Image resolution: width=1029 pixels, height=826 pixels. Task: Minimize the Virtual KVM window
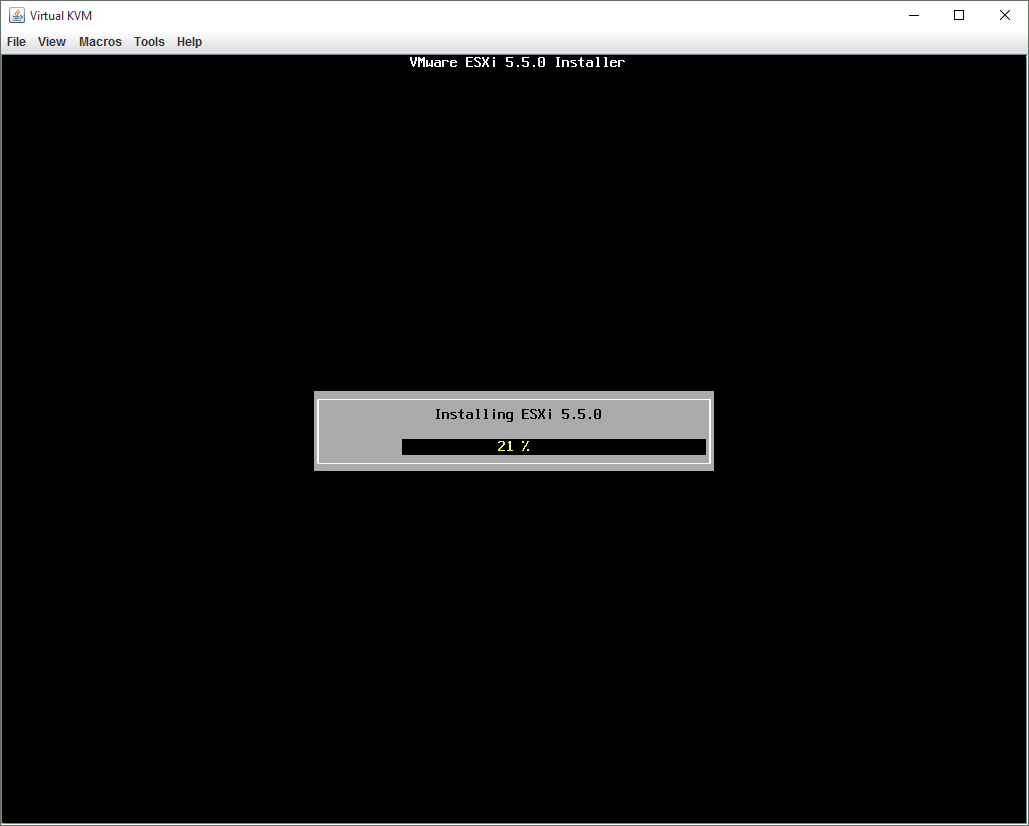pyautogui.click(x=914, y=15)
